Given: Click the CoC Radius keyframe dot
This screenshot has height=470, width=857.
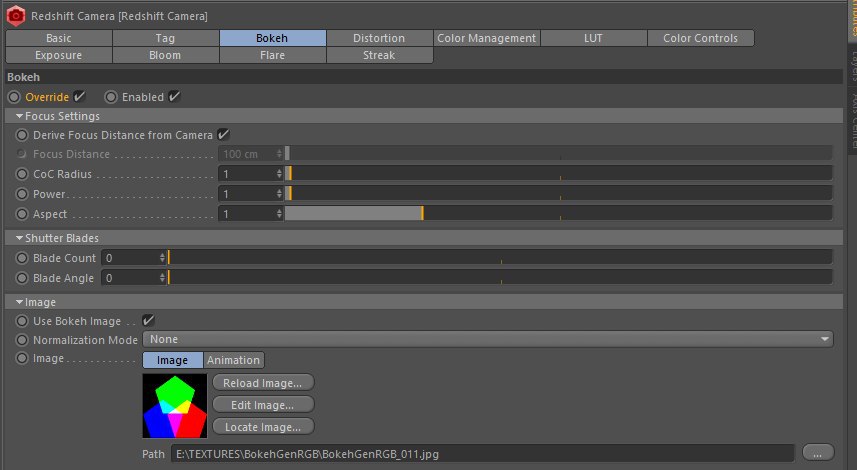Looking at the screenshot, I should 22,174.
